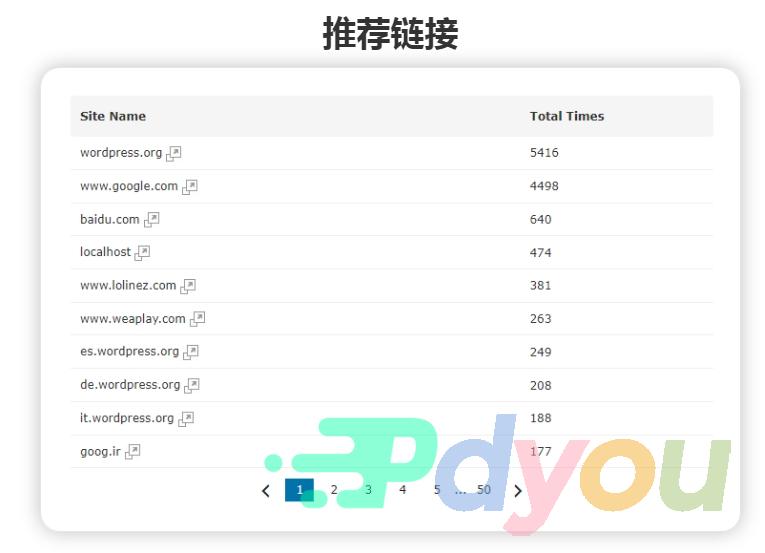Click the es.wordpress.org site name
765x553 pixels.
[x=129, y=351]
